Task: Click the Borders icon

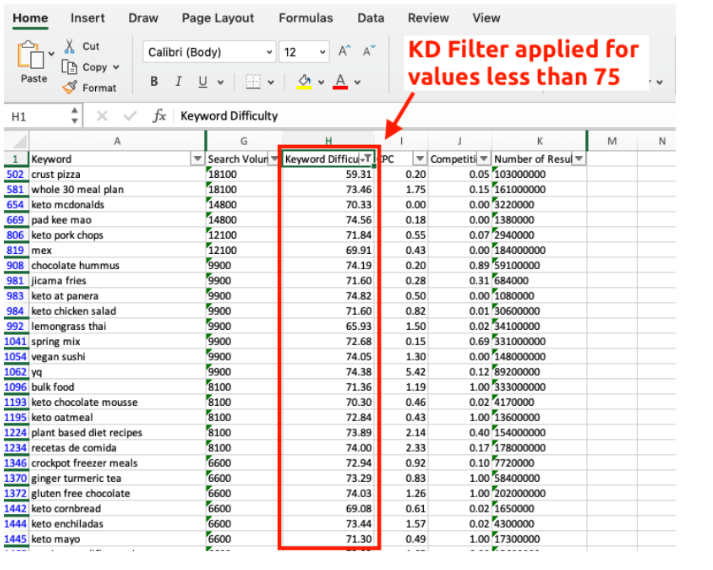Action: [253, 82]
